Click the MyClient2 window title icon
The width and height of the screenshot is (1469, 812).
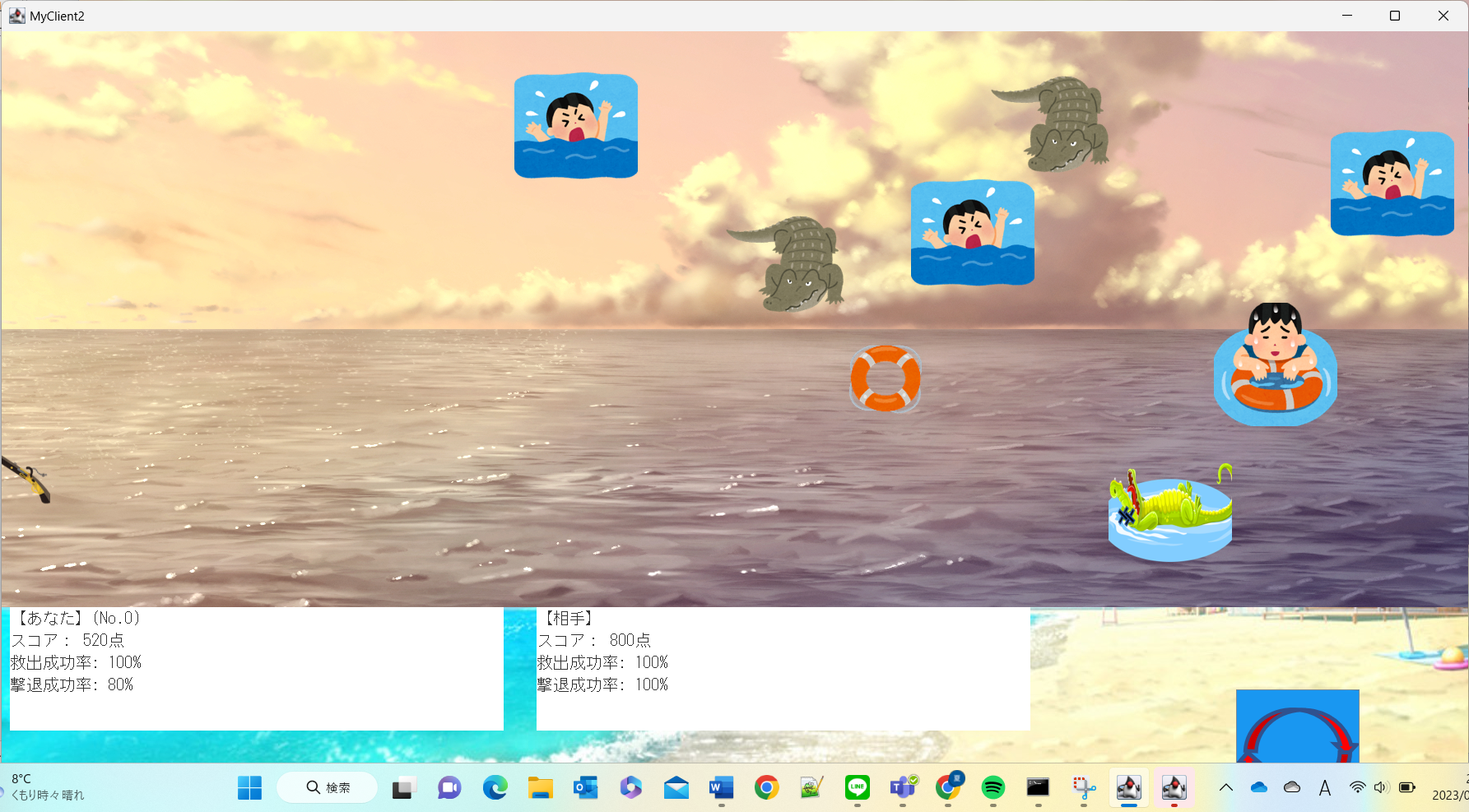pos(16,16)
